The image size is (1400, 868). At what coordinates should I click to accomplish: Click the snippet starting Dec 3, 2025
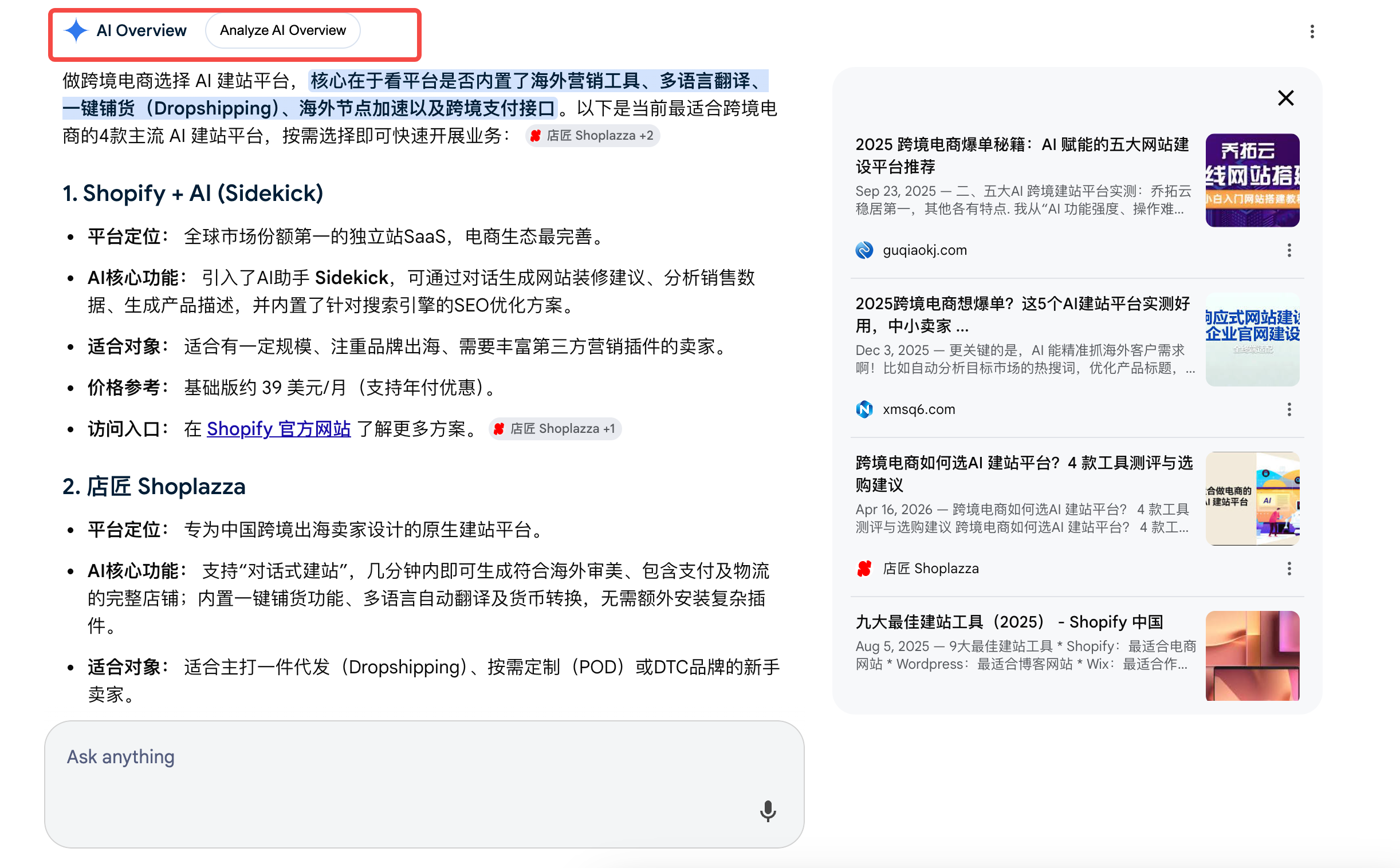[x=1024, y=359]
